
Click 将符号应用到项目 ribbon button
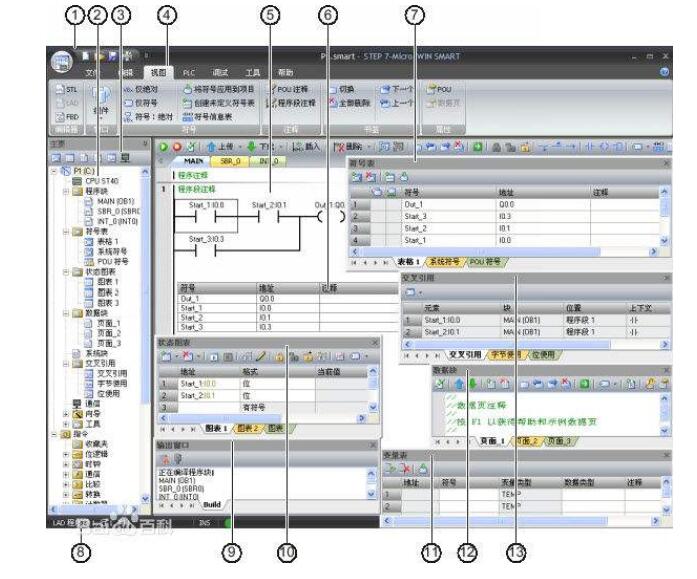pos(219,89)
